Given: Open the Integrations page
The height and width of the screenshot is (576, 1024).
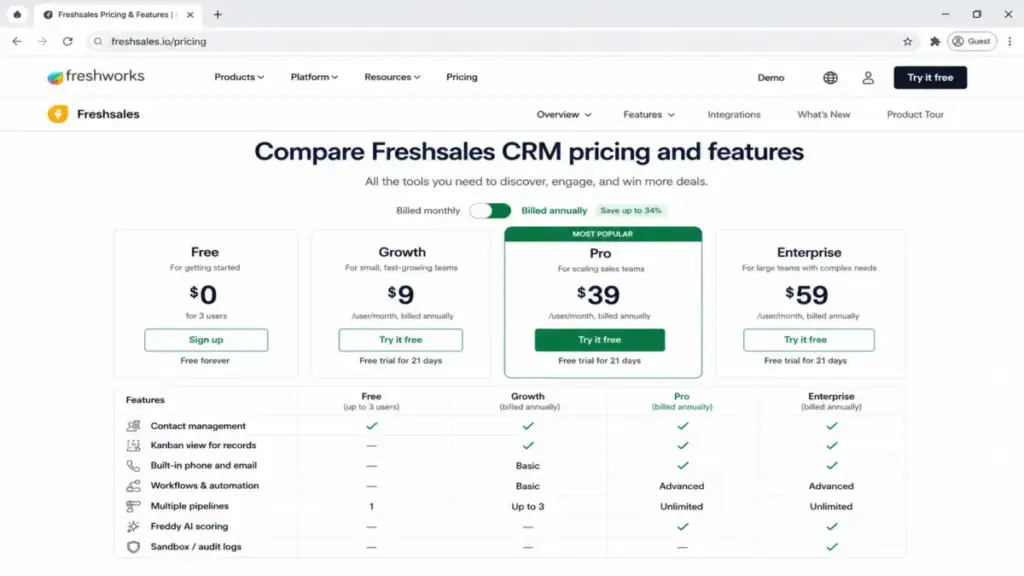Looking at the screenshot, I should pyautogui.click(x=734, y=114).
